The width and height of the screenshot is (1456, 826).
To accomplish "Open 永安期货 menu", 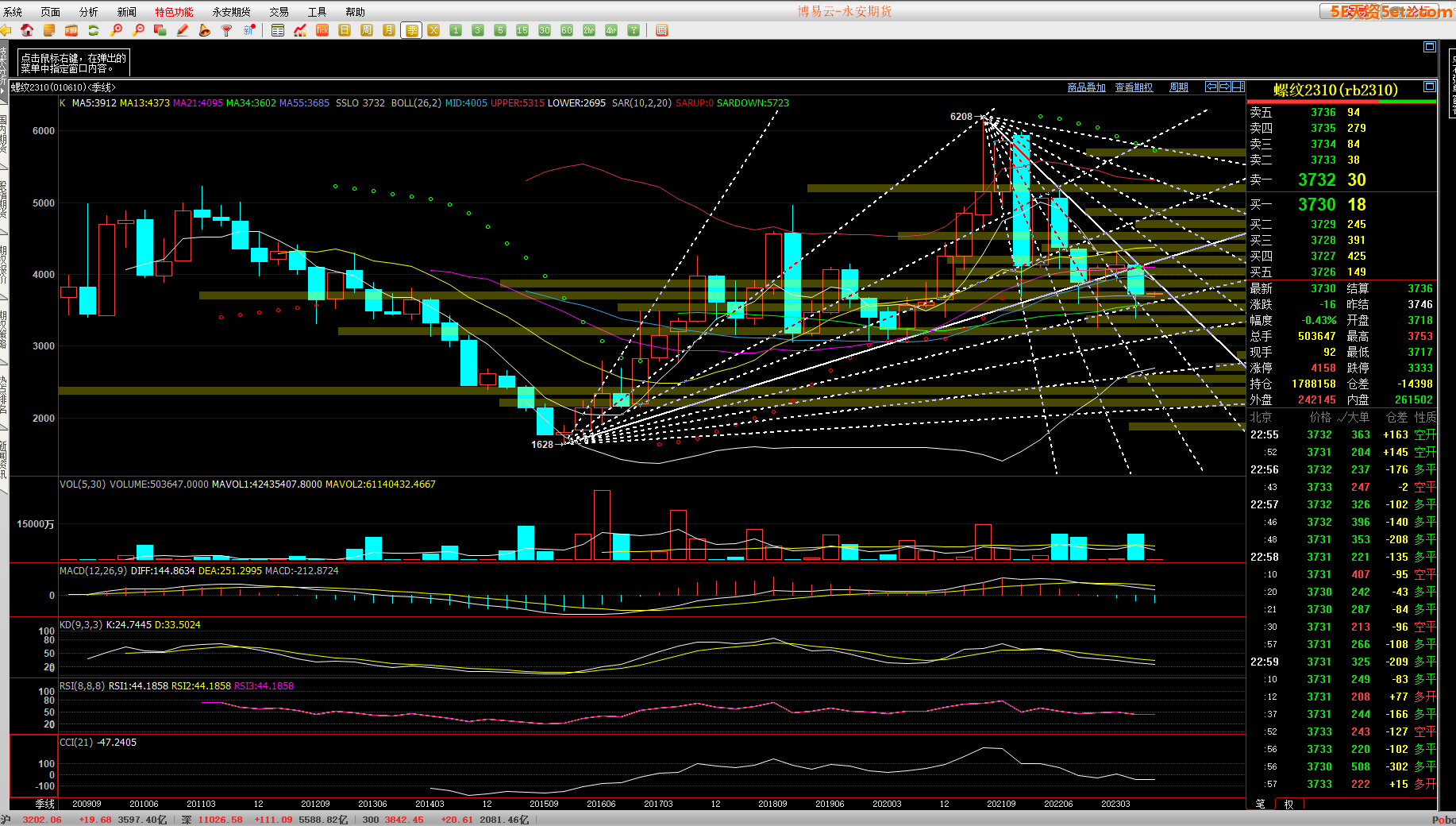I will coord(232,12).
